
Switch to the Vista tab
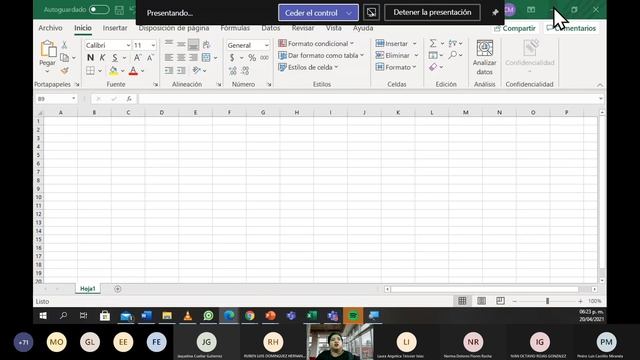333,28
